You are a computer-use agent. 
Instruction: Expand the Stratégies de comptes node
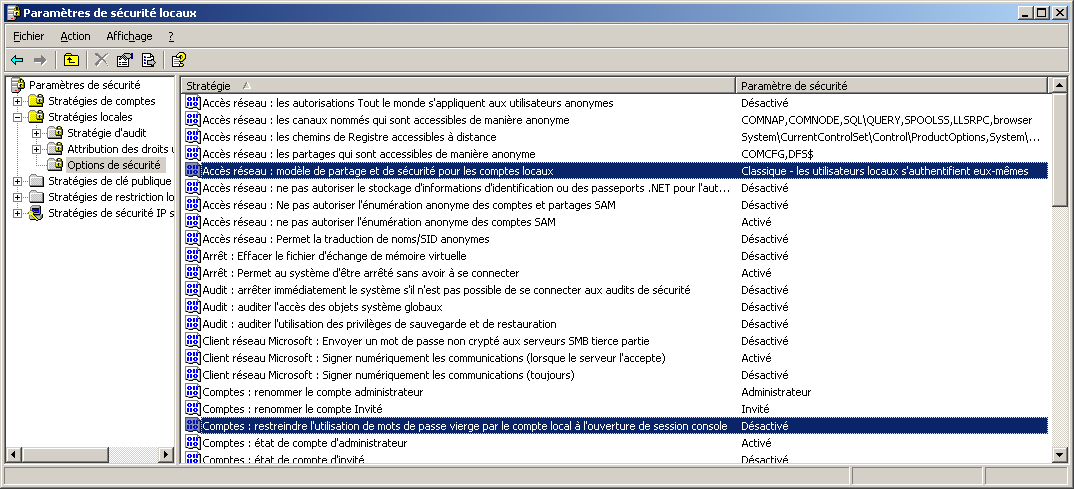pos(18,101)
